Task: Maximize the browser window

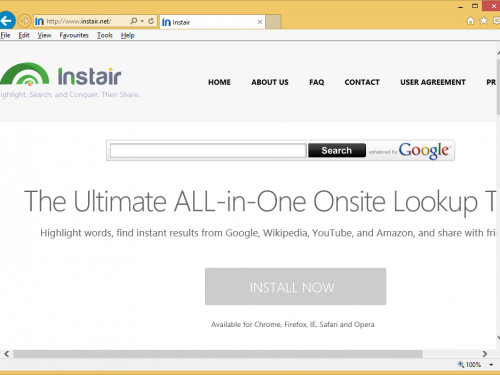Action: pos(475,6)
